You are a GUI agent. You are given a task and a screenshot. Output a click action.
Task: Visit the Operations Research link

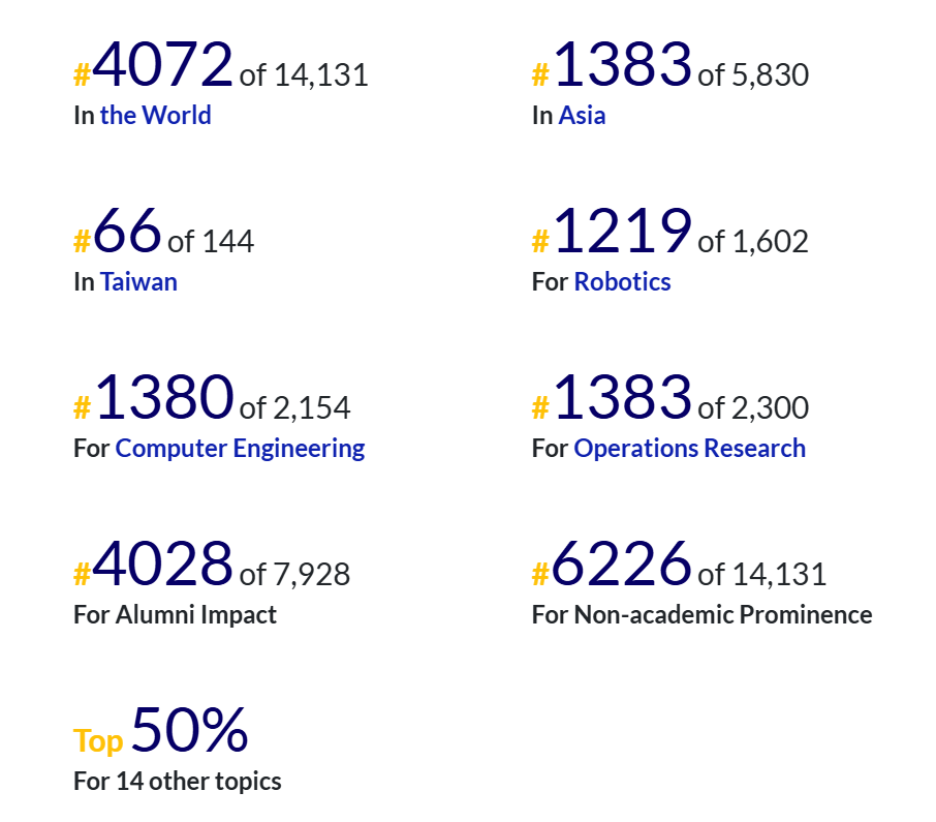[689, 448]
